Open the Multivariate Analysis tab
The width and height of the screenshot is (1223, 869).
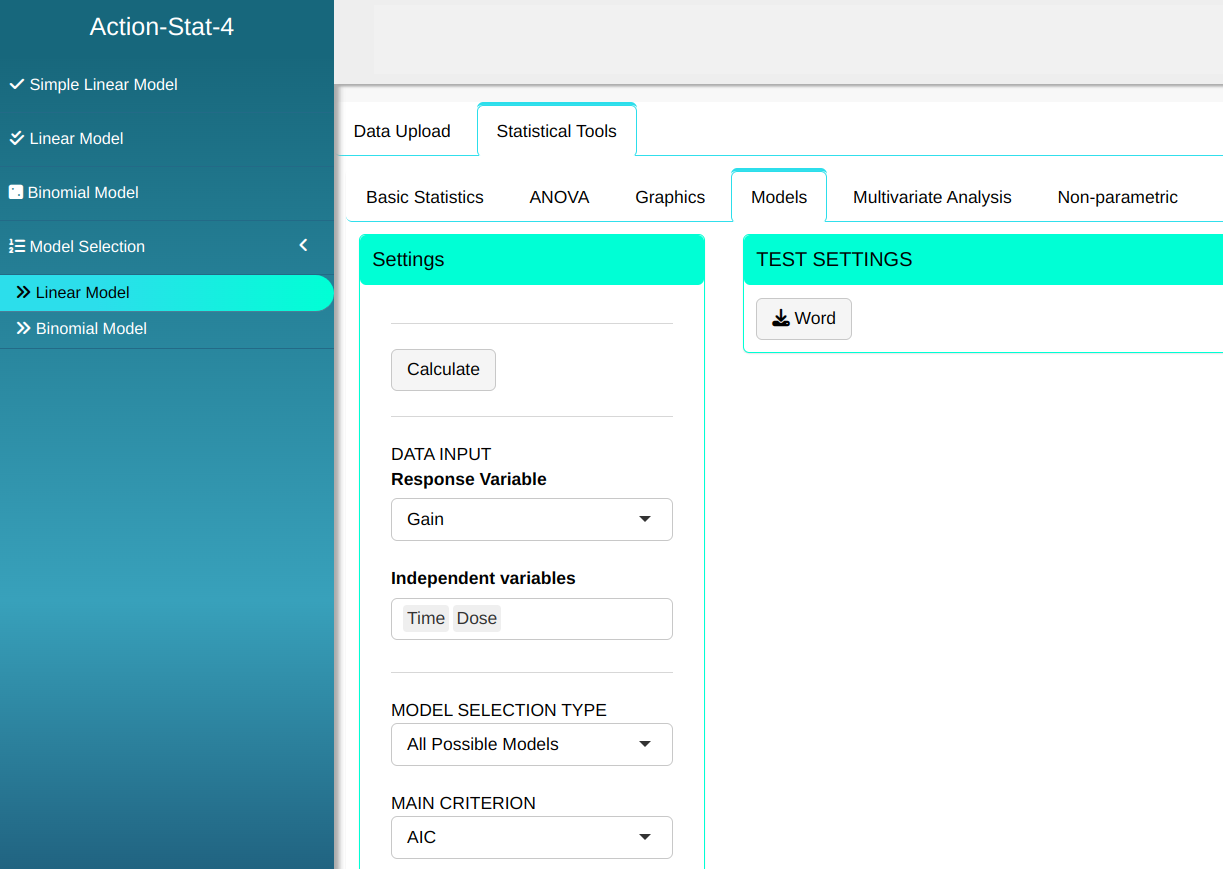click(x=932, y=197)
